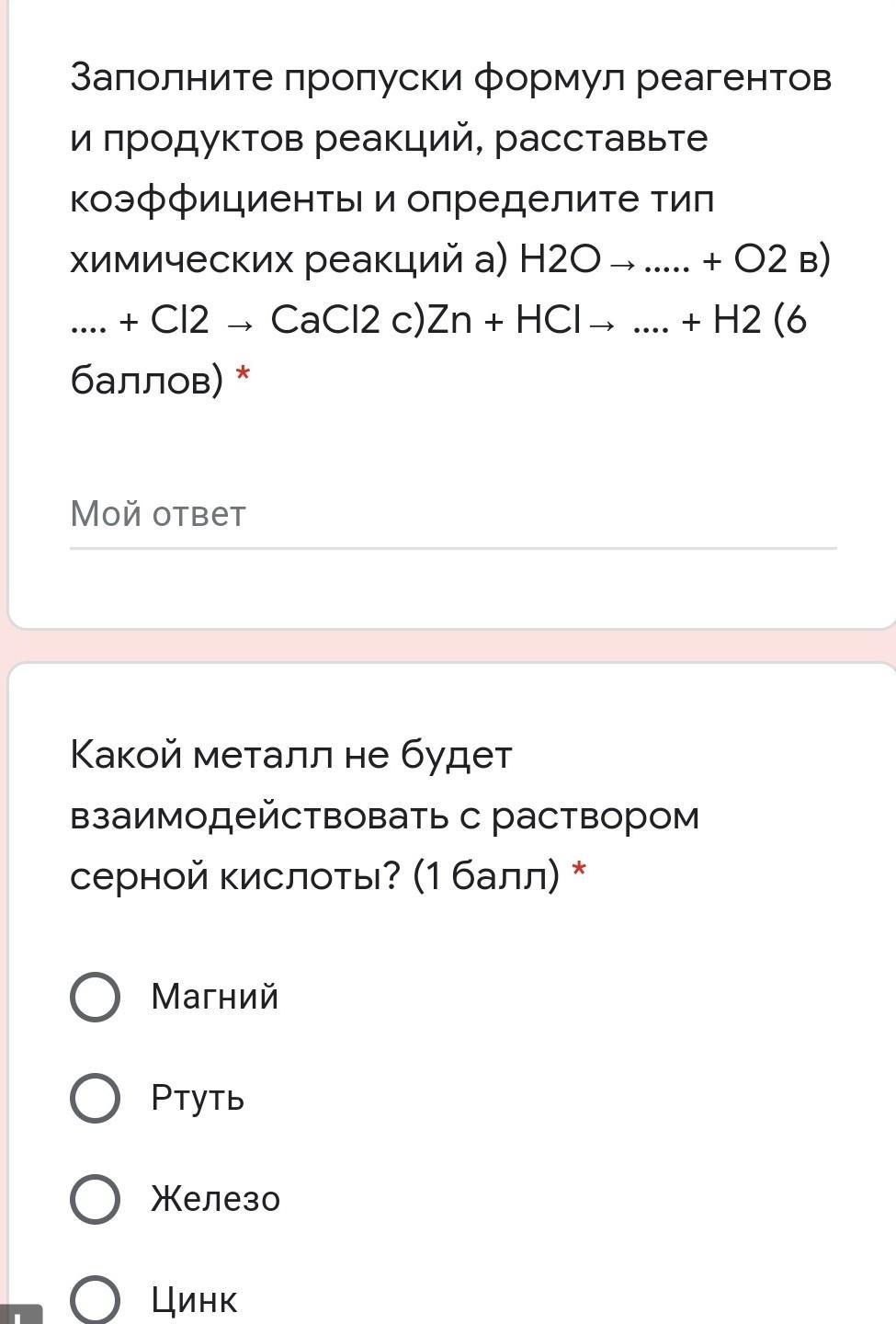Click the Какой металл question title
Viewport: 896px width, 1324px height.
(384, 816)
